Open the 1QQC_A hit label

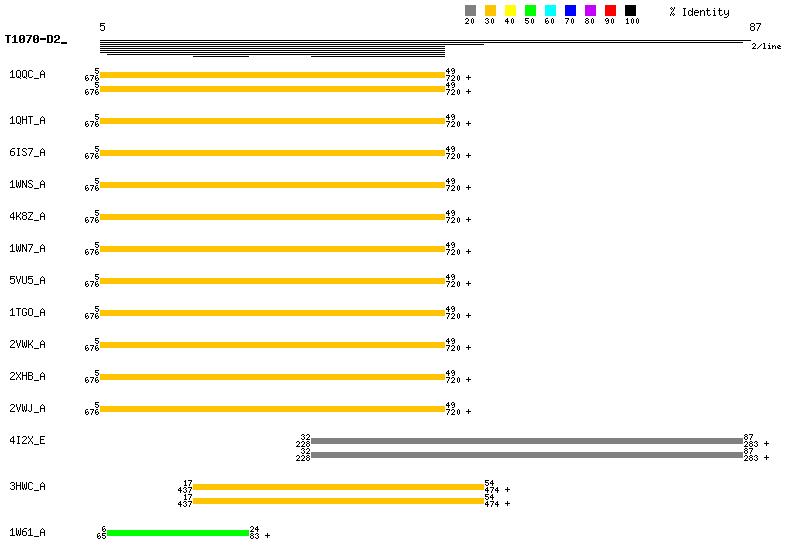27,74
